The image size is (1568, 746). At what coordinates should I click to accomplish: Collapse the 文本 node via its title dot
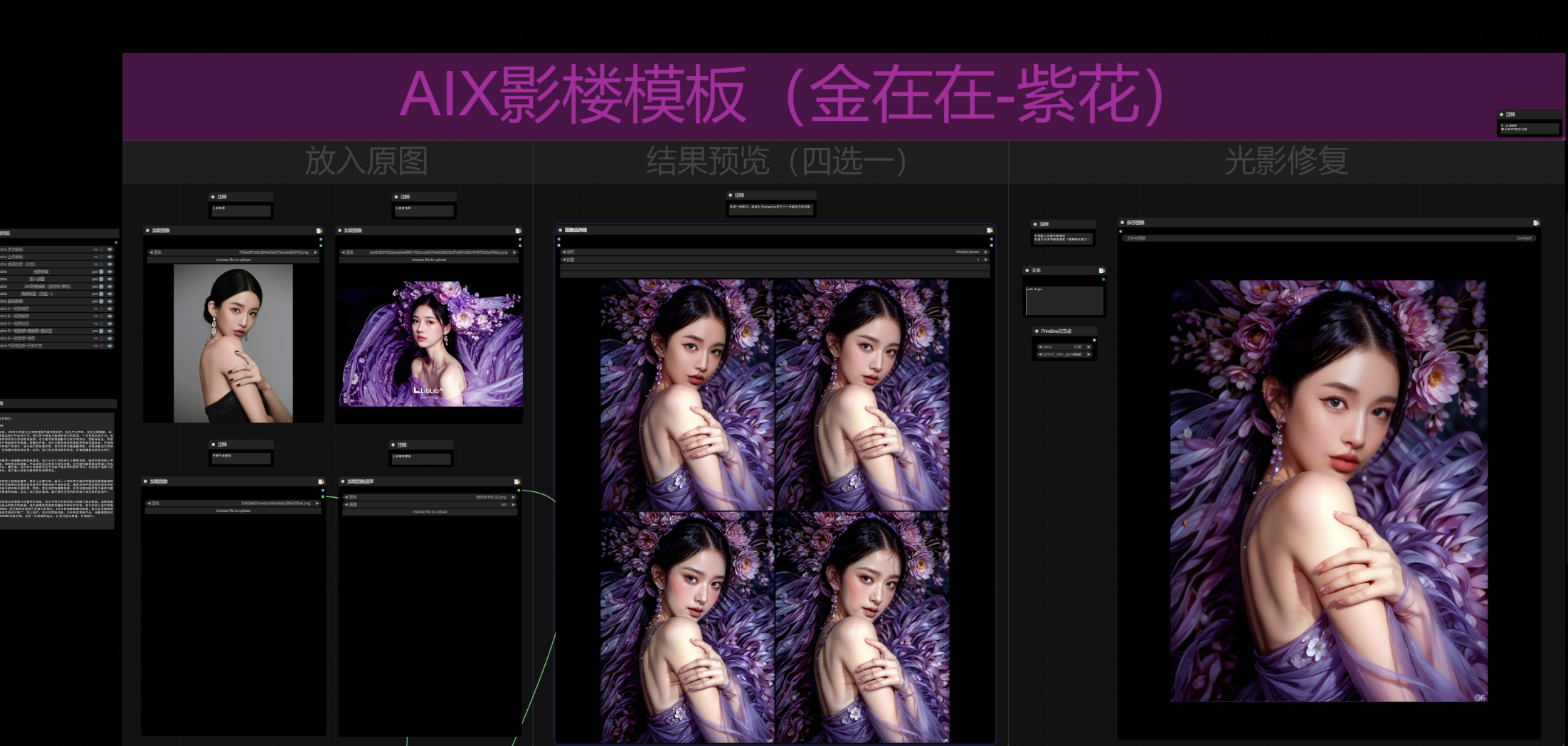[1027, 270]
